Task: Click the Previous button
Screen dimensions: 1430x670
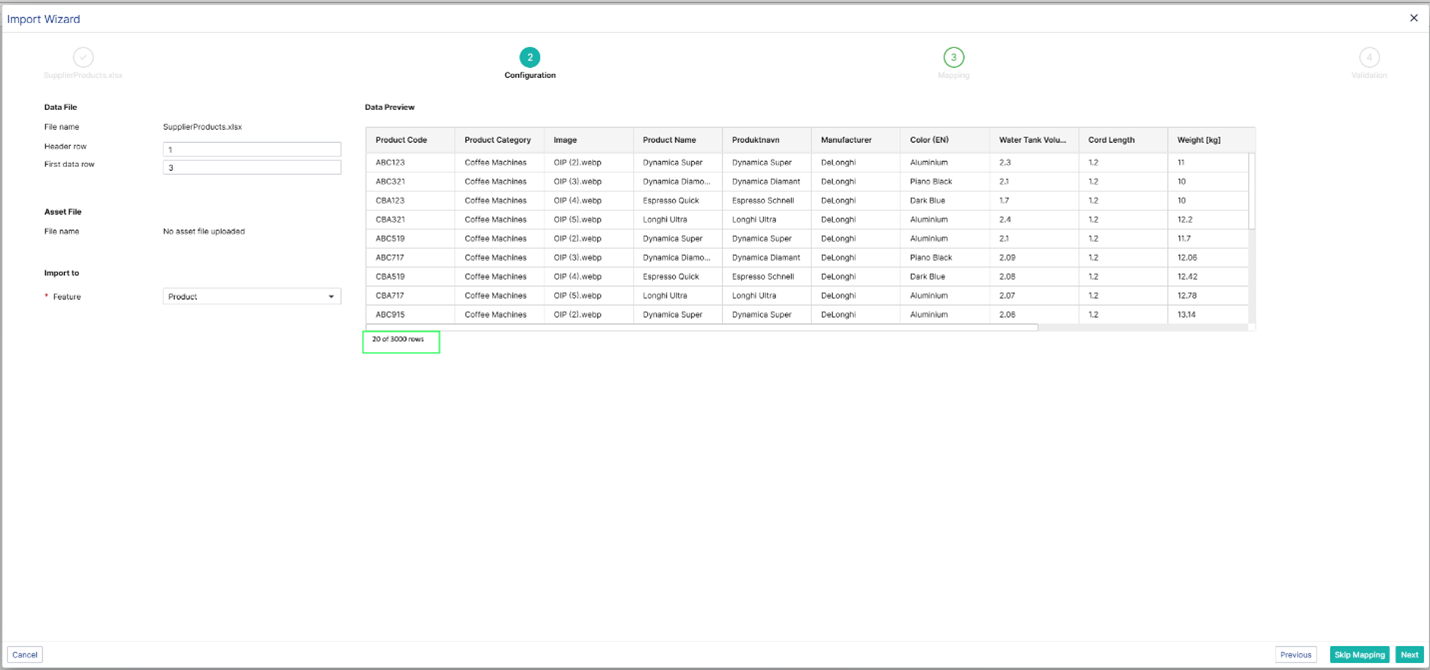Action: click(x=1296, y=655)
